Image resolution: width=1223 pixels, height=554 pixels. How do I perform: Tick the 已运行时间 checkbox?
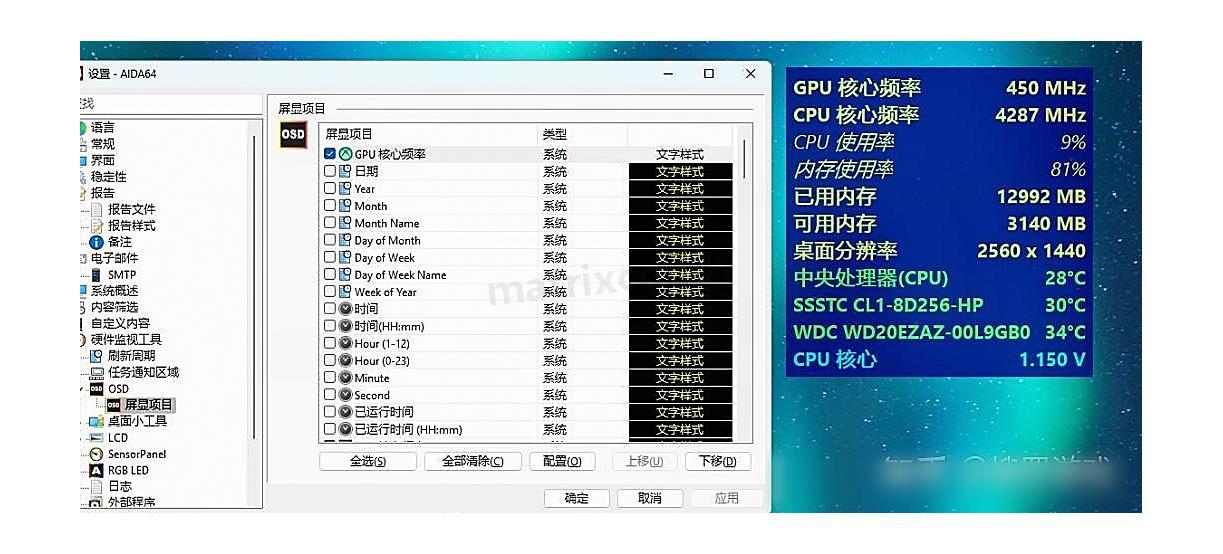coord(330,412)
